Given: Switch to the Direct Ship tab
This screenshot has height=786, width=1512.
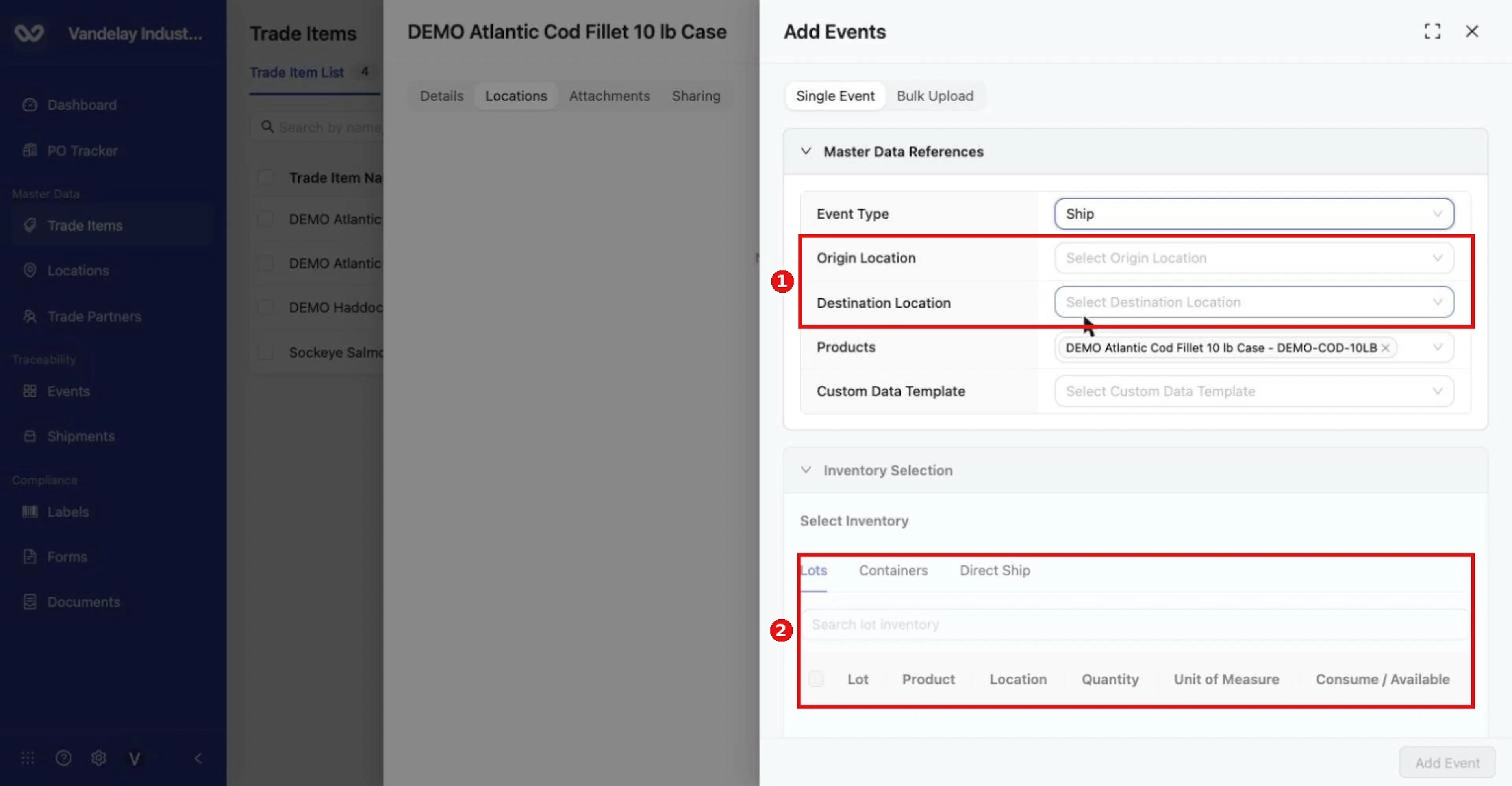Looking at the screenshot, I should click(x=994, y=570).
